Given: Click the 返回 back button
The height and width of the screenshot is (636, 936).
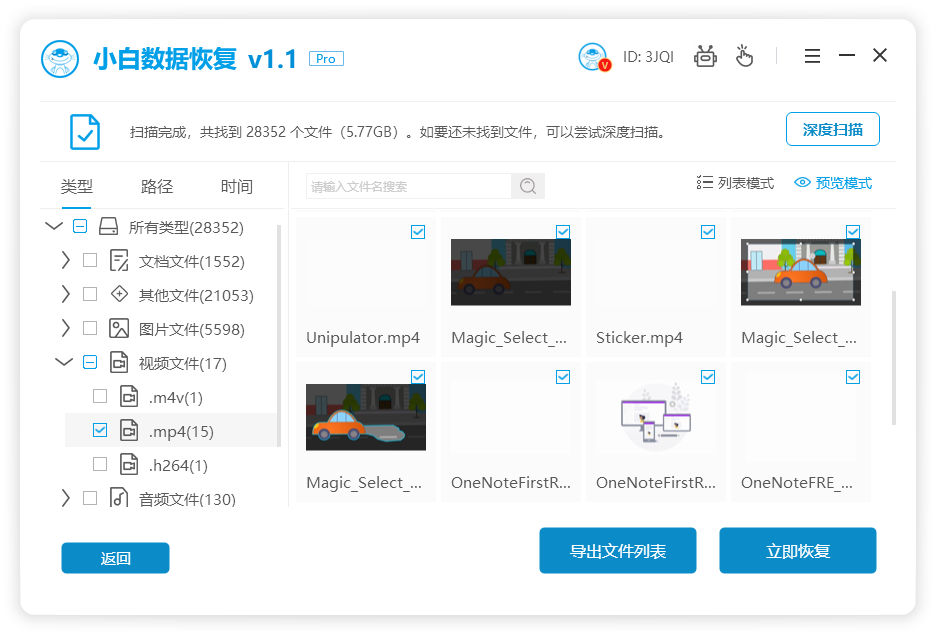Looking at the screenshot, I should click(x=115, y=558).
